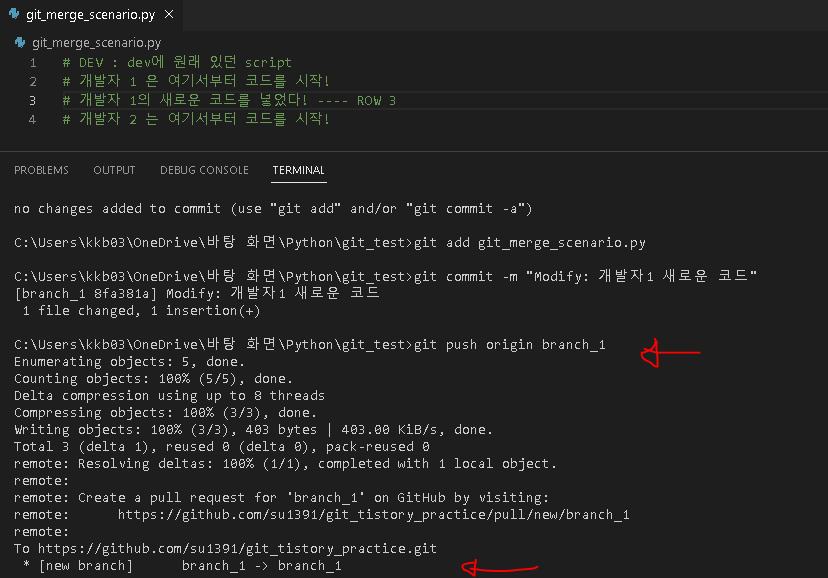Screen dimensions: 828x578
Task: Click 'Total 3 (delta 1), reused 0' line
Action: [x=221, y=447]
